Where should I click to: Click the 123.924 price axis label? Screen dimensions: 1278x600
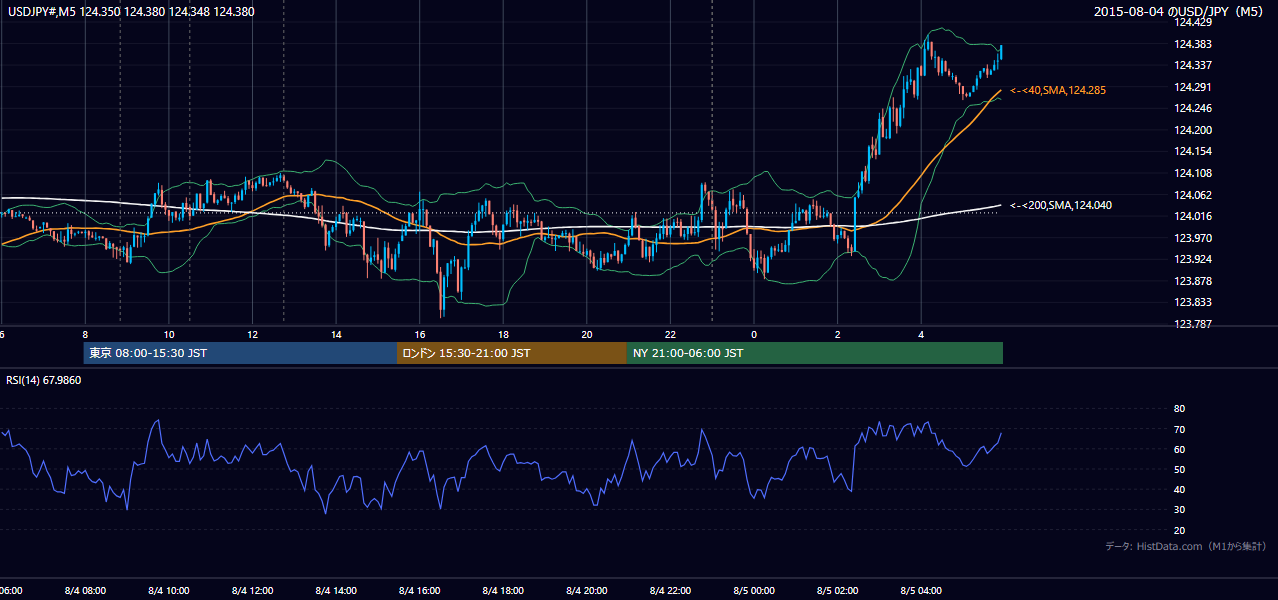[x=1192, y=259]
